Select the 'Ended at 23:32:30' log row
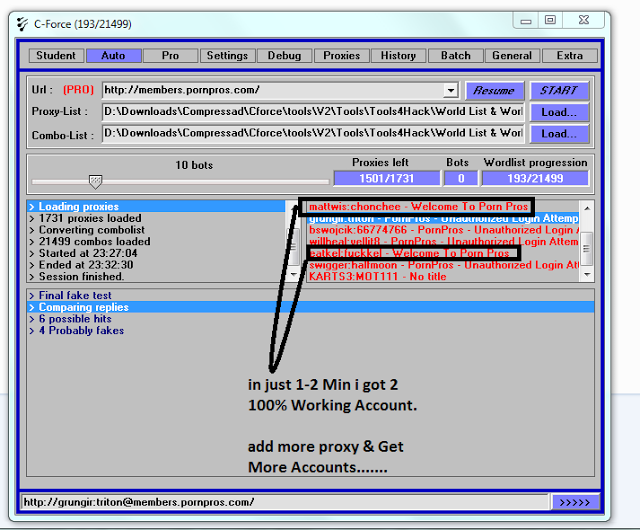The image size is (640, 530). pos(157,265)
